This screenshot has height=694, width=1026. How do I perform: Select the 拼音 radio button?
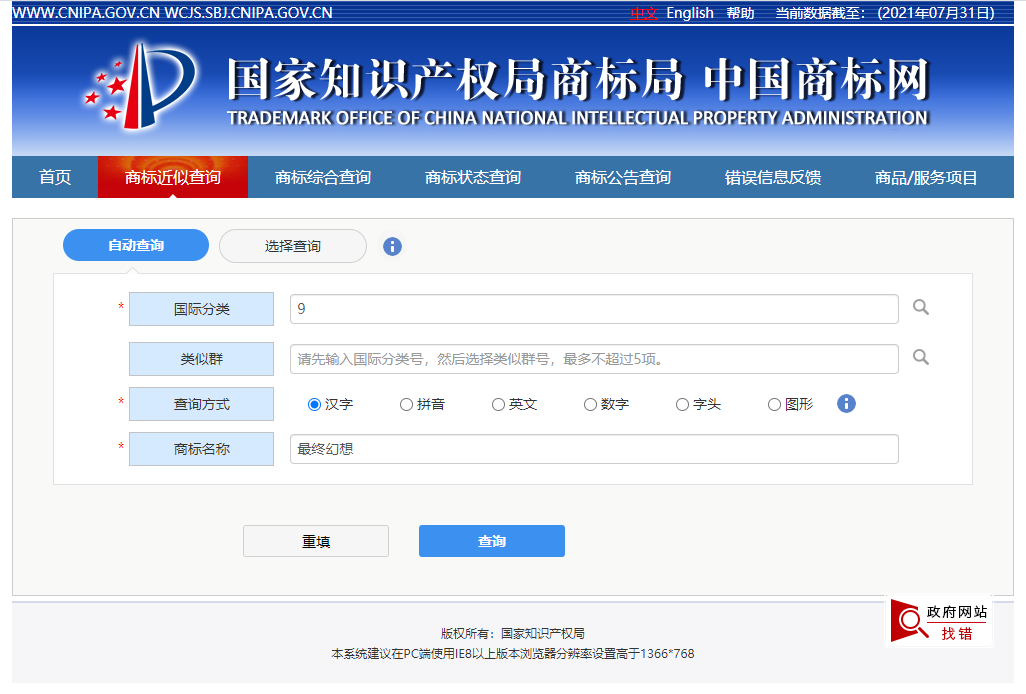point(406,405)
